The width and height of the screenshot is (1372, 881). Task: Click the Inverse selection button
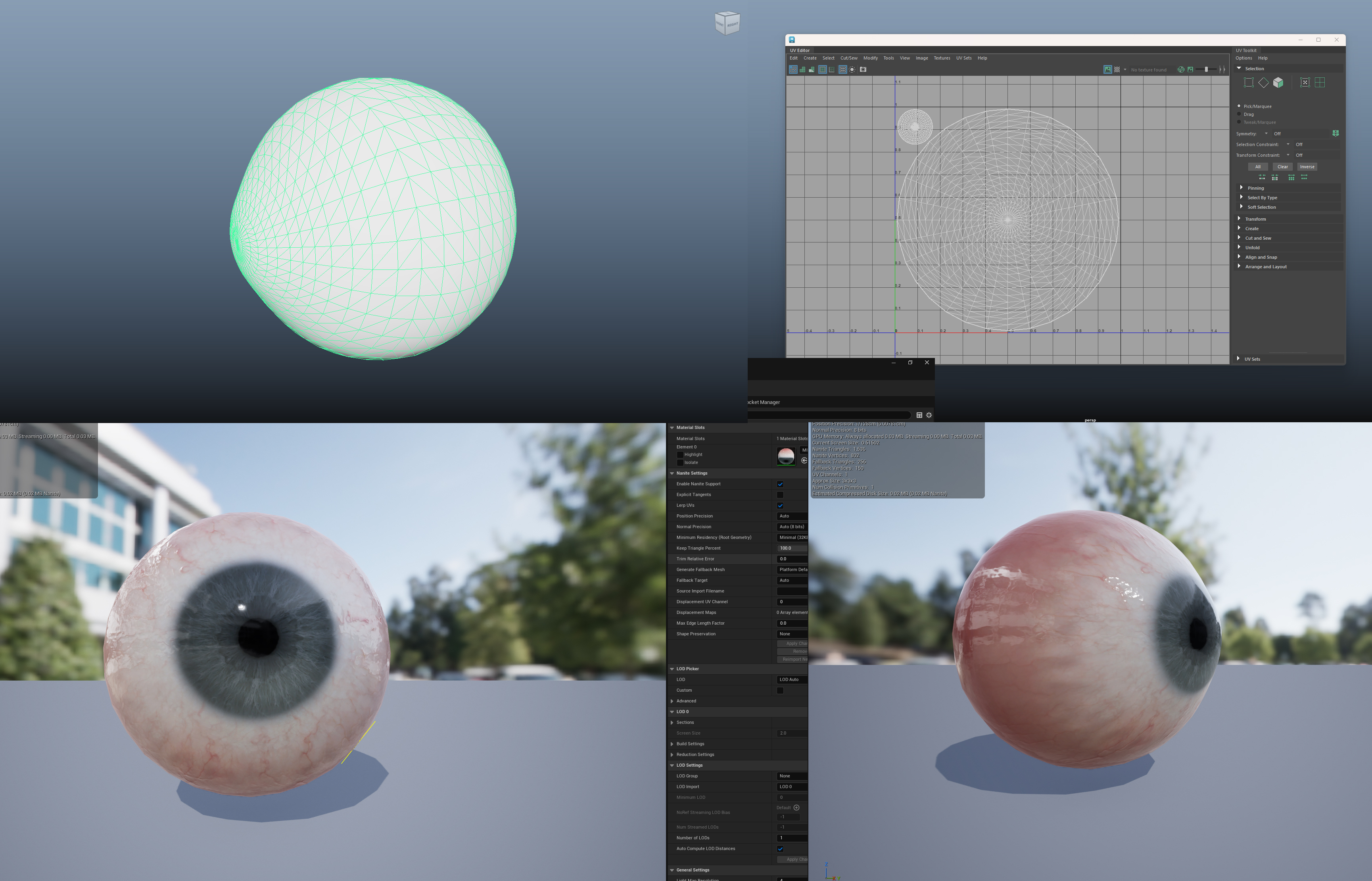pyautogui.click(x=1307, y=167)
